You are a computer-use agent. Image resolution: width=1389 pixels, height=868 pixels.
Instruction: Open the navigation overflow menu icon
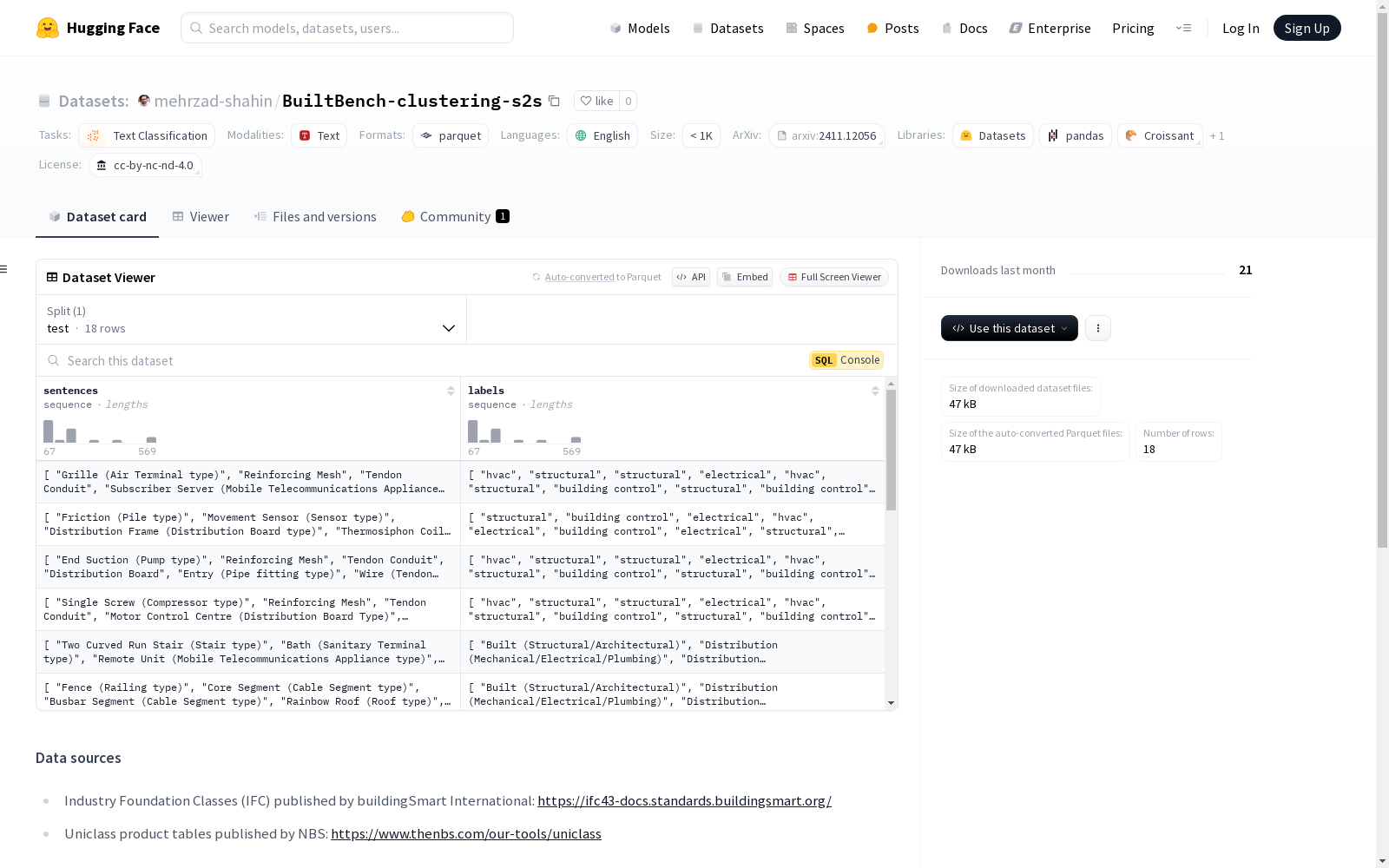point(1183,28)
